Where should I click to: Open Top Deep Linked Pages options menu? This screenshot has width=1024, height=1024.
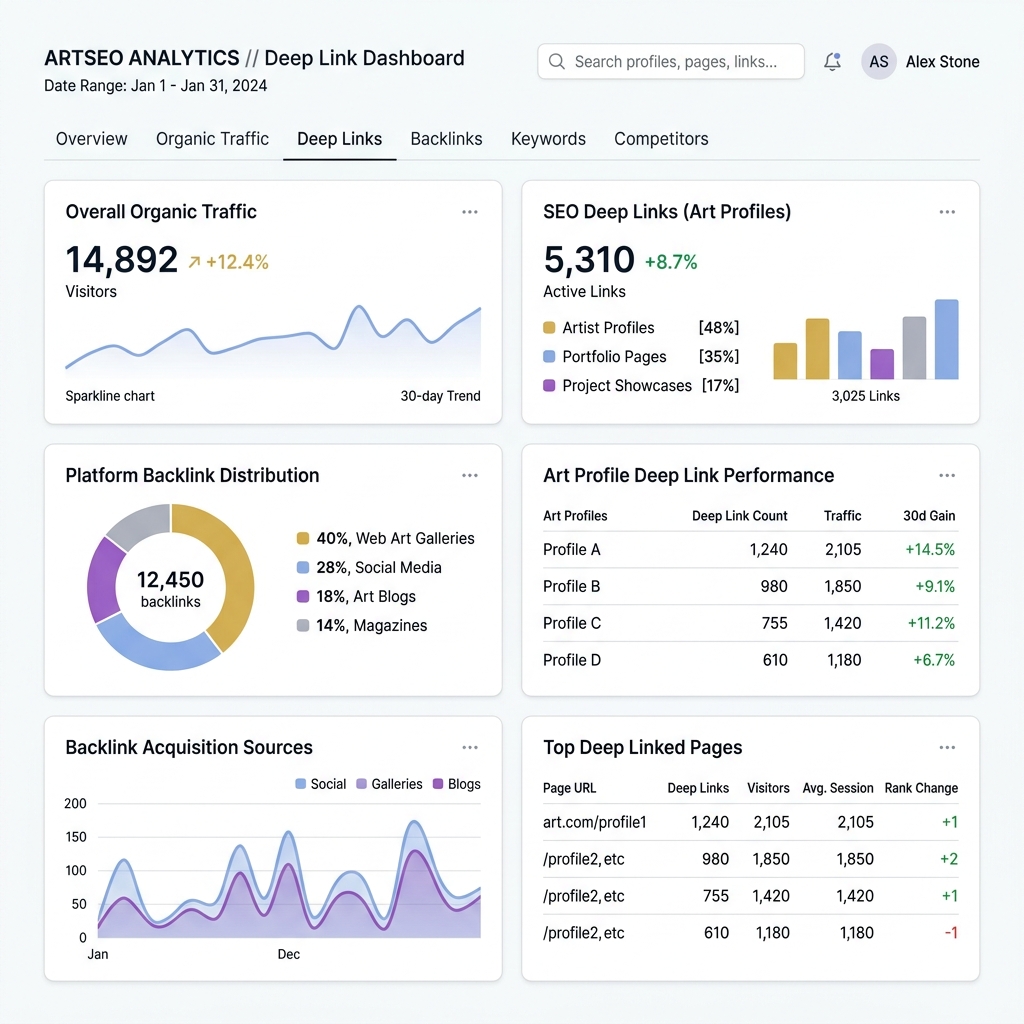947,747
